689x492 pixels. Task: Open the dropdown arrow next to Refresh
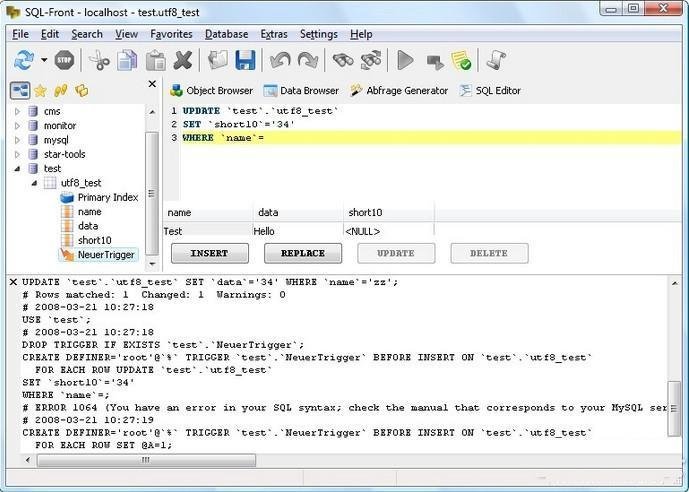point(44,60)
